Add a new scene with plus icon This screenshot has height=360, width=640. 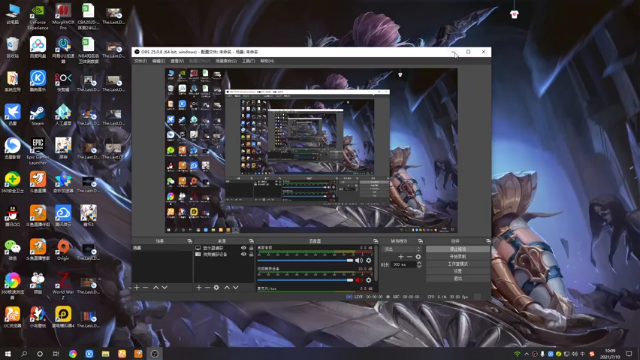tap(137, 288)
